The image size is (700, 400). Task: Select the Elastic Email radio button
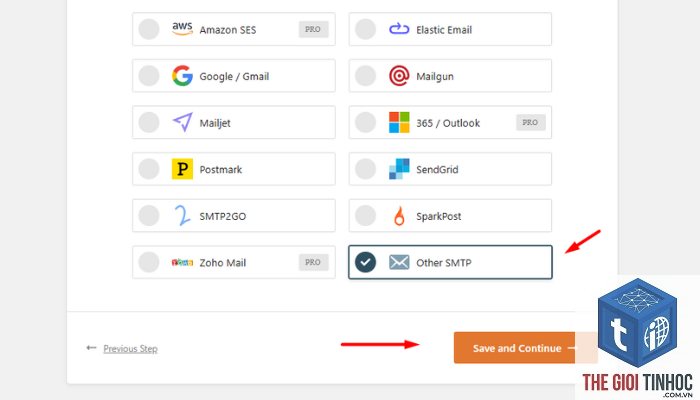[x=365, y=29]
